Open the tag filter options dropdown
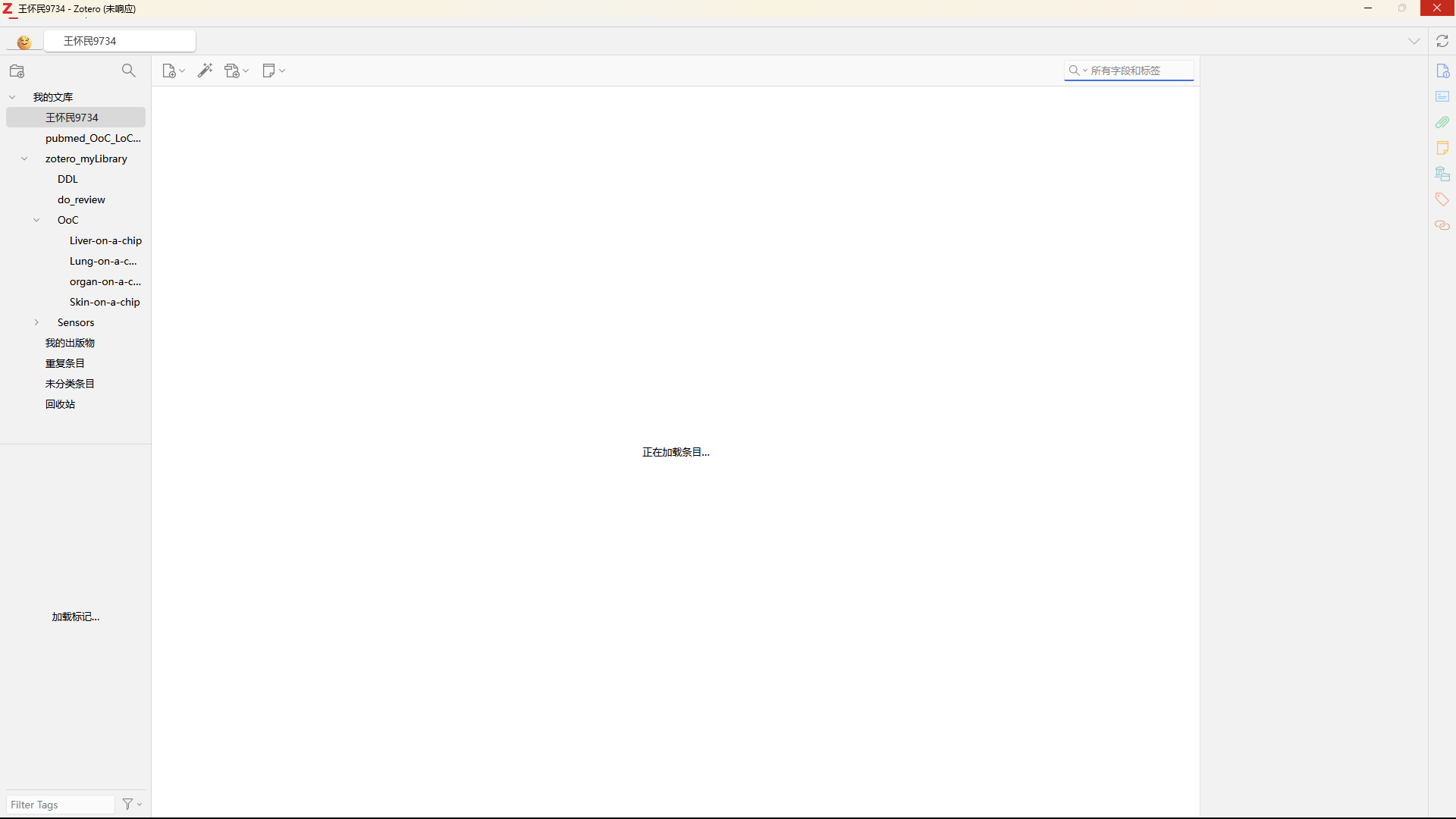 [x=132, y=804]
